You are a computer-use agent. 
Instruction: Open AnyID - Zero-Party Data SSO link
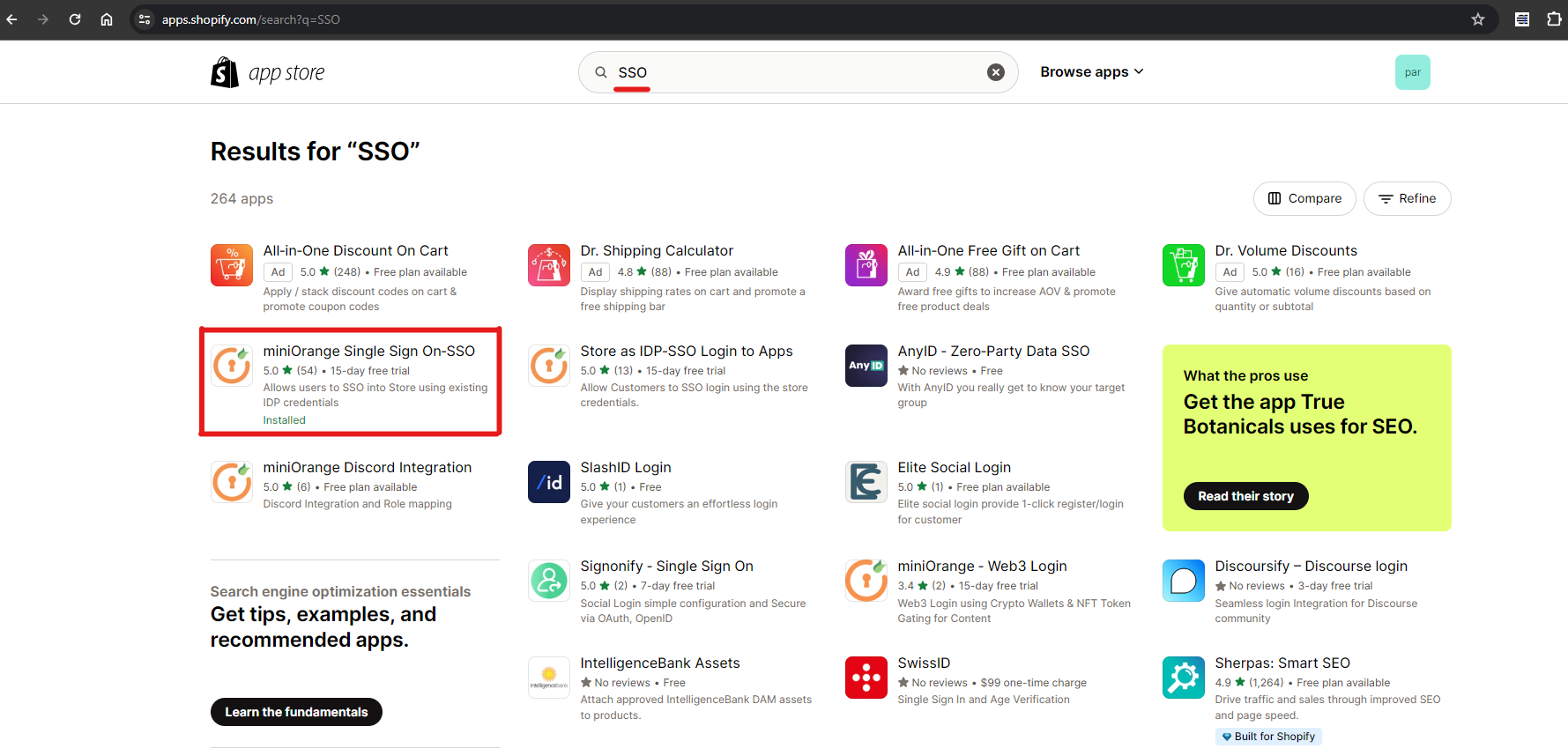[x=993, y=351]
